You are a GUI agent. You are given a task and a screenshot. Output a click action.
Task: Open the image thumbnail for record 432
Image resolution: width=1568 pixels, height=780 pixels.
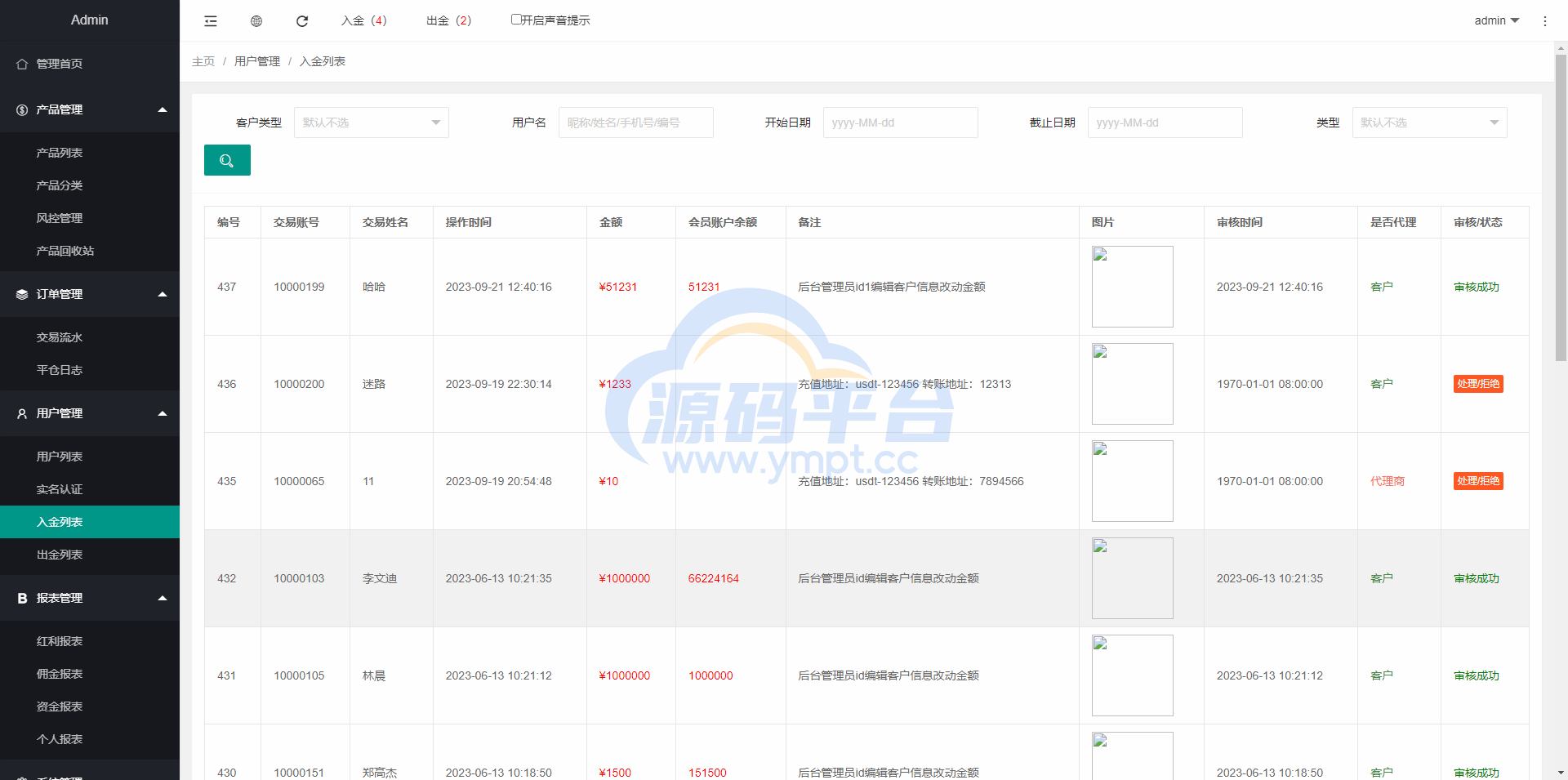[x=1133, y=578]
